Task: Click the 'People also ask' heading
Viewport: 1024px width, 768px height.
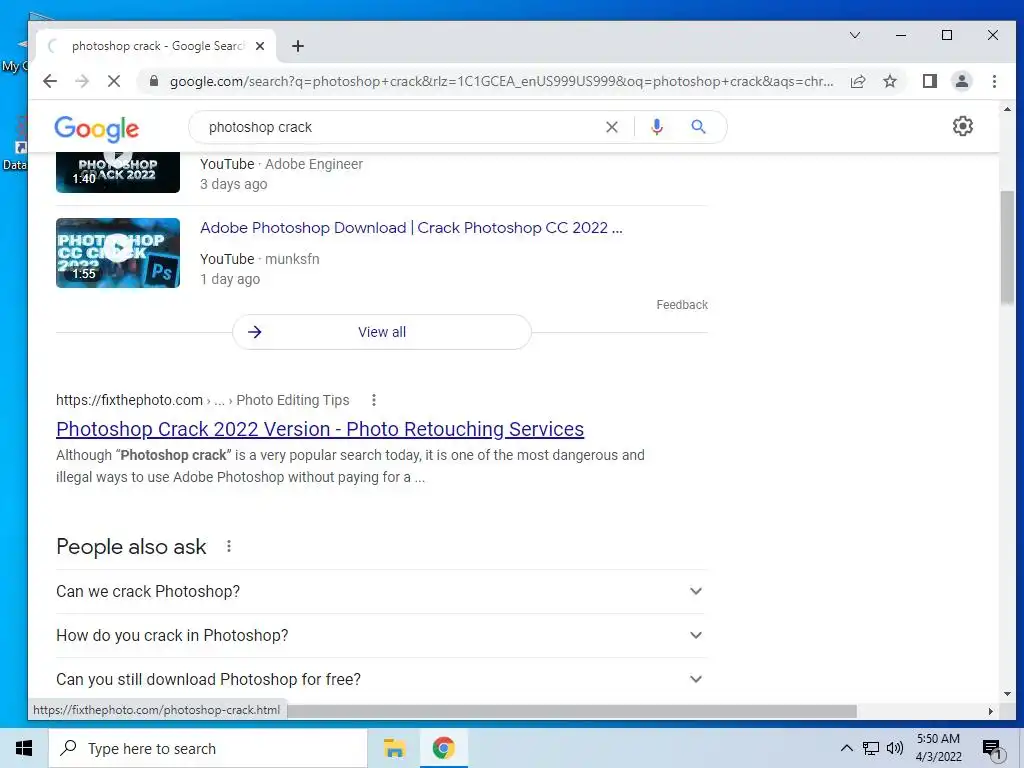Action: tap(131, 547)
